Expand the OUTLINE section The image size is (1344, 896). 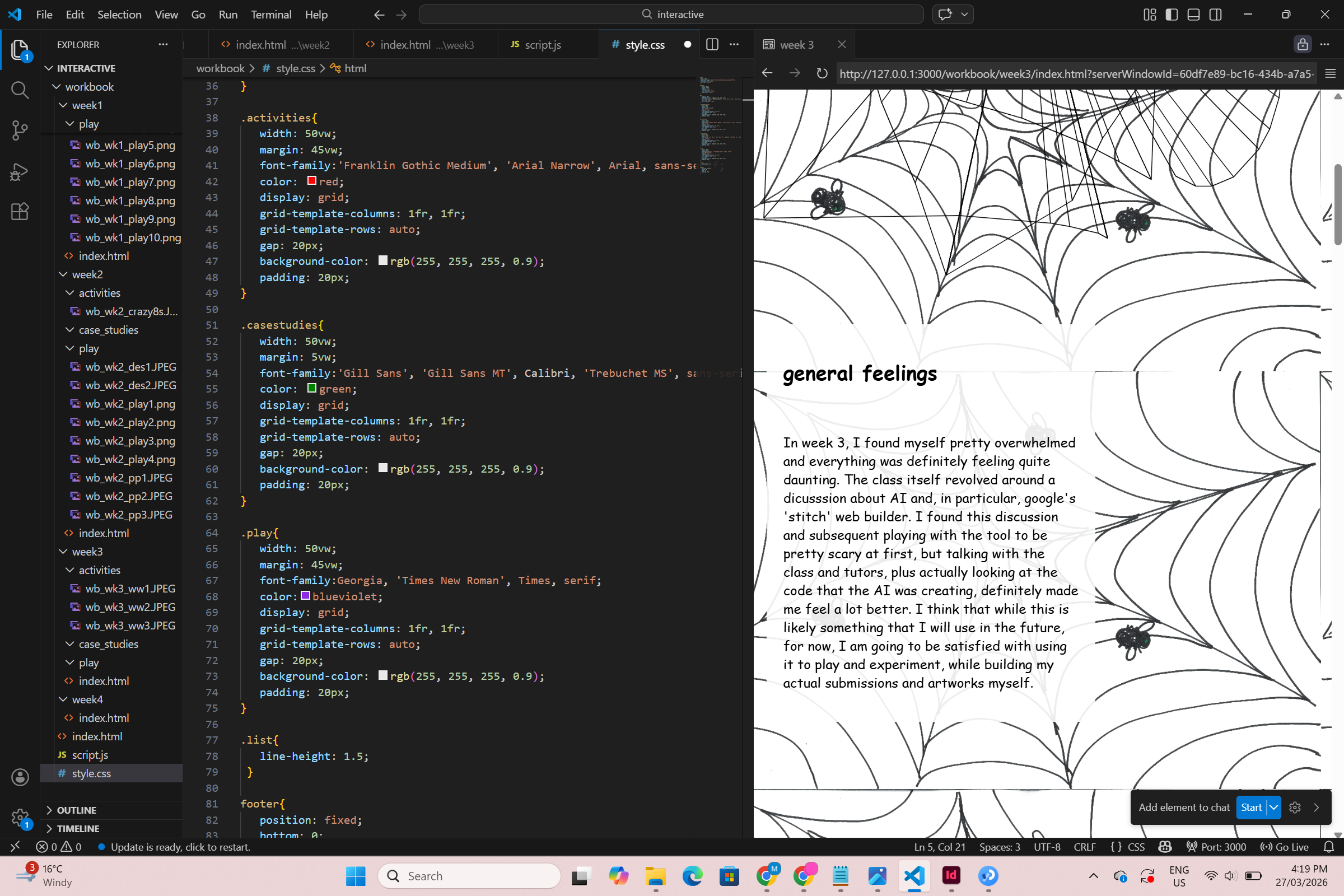tap(77, 810)
